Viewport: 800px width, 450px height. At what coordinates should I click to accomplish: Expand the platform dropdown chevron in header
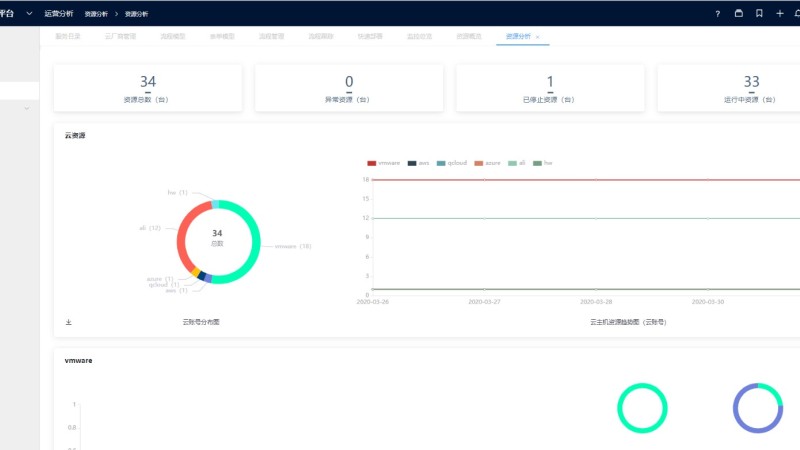(x=29, y=14)
